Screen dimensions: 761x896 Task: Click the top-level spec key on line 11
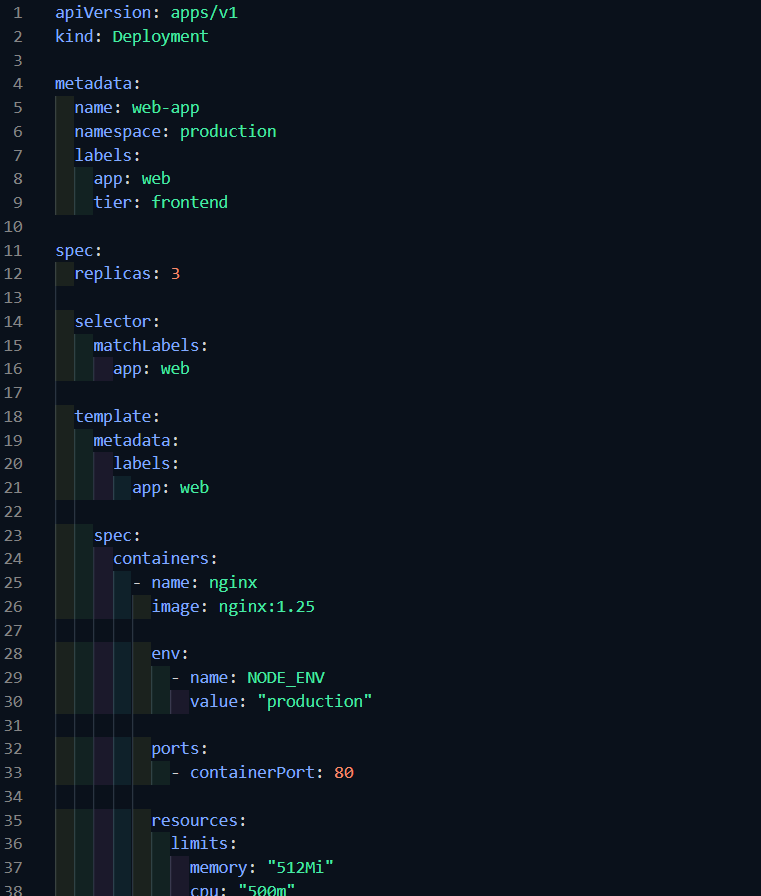[74, 251]
